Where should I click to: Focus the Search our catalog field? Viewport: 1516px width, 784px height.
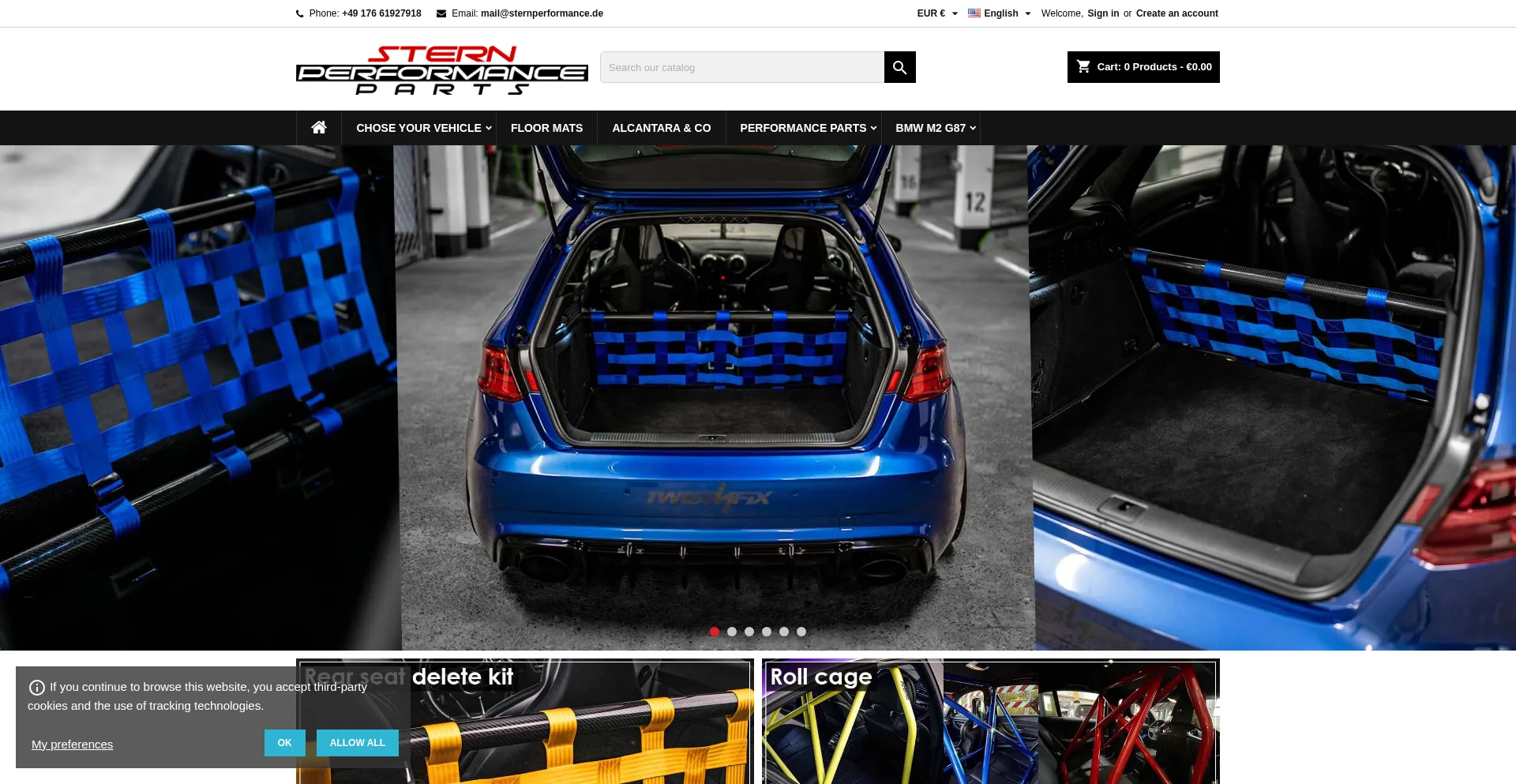pos(741,68)
